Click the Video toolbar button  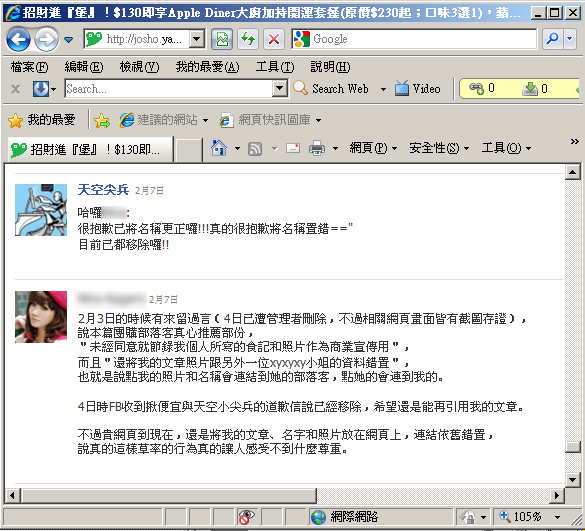coord(418,89)
